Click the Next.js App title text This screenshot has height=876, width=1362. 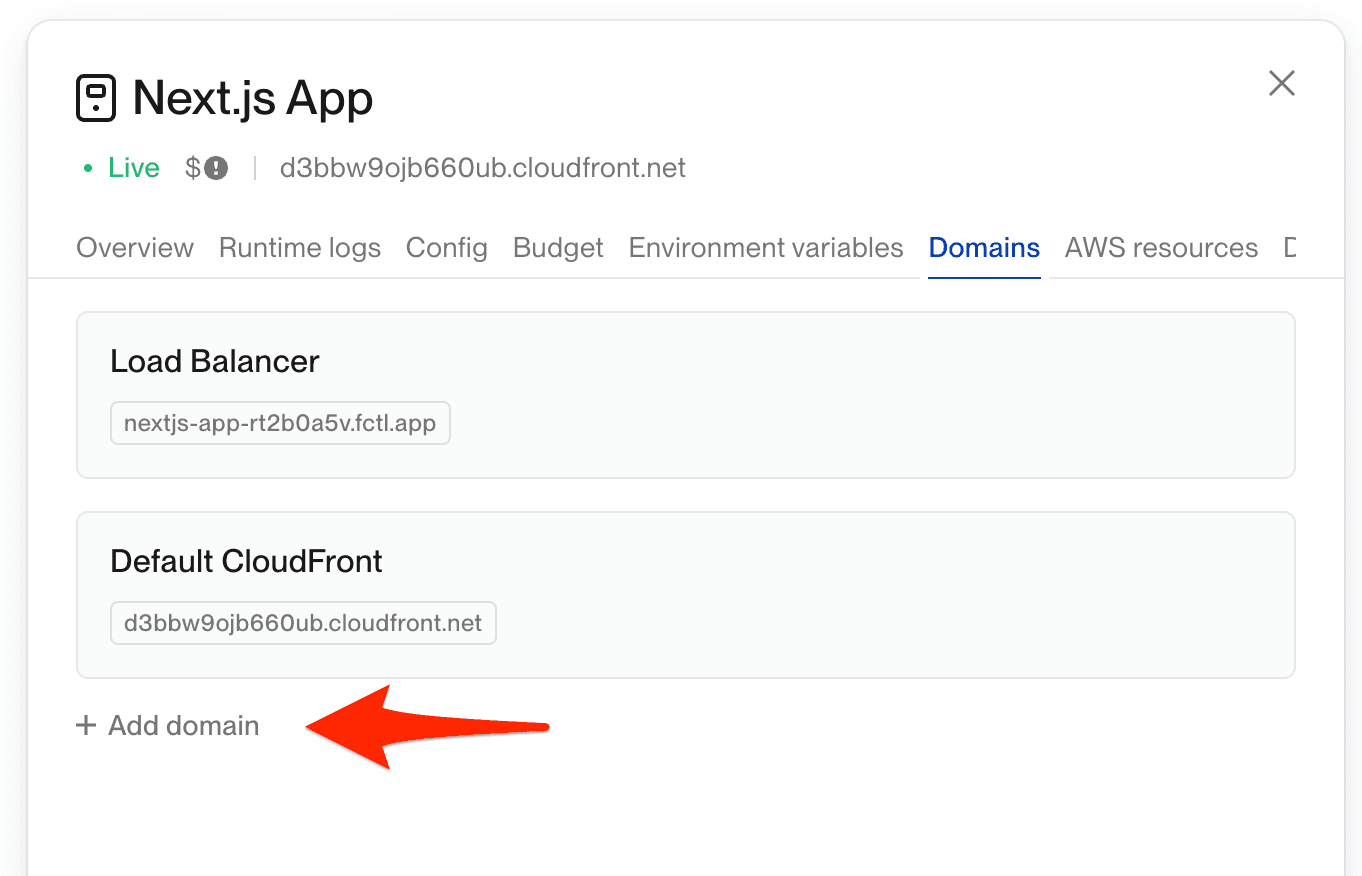253,98
